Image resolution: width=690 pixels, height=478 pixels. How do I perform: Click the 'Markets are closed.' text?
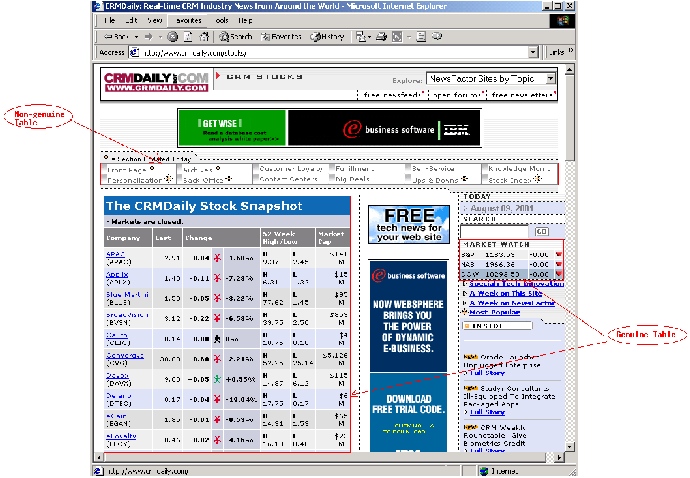(x=145, y=222)
